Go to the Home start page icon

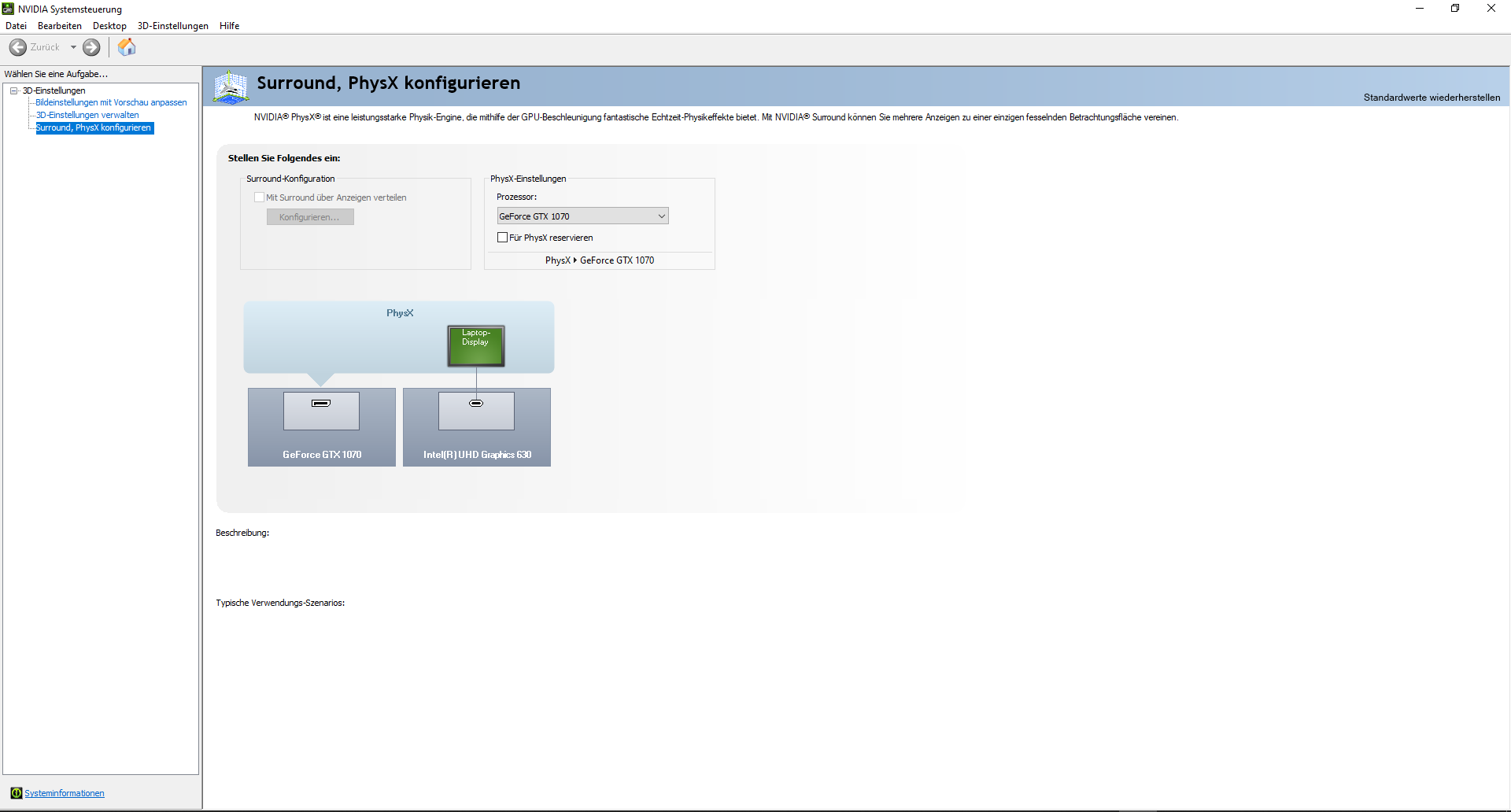tap(127, 47)
